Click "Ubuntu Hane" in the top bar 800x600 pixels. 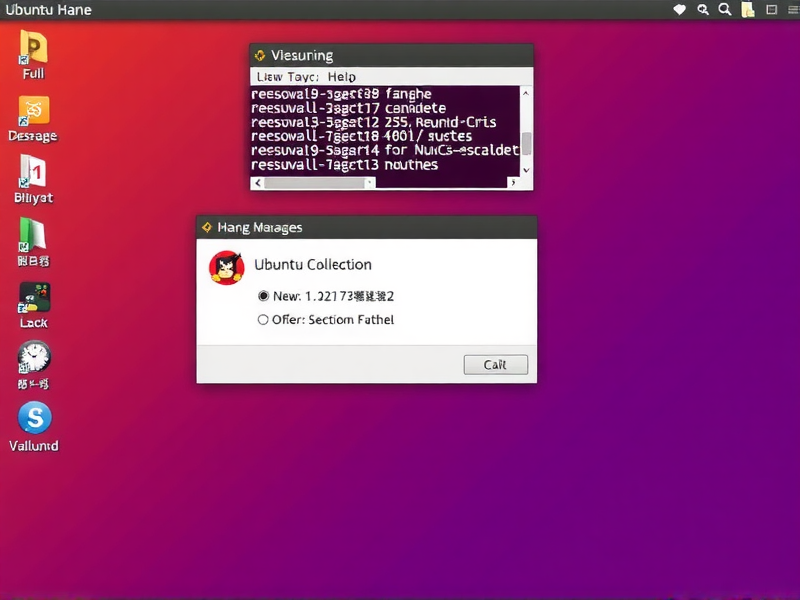[48, 10]
